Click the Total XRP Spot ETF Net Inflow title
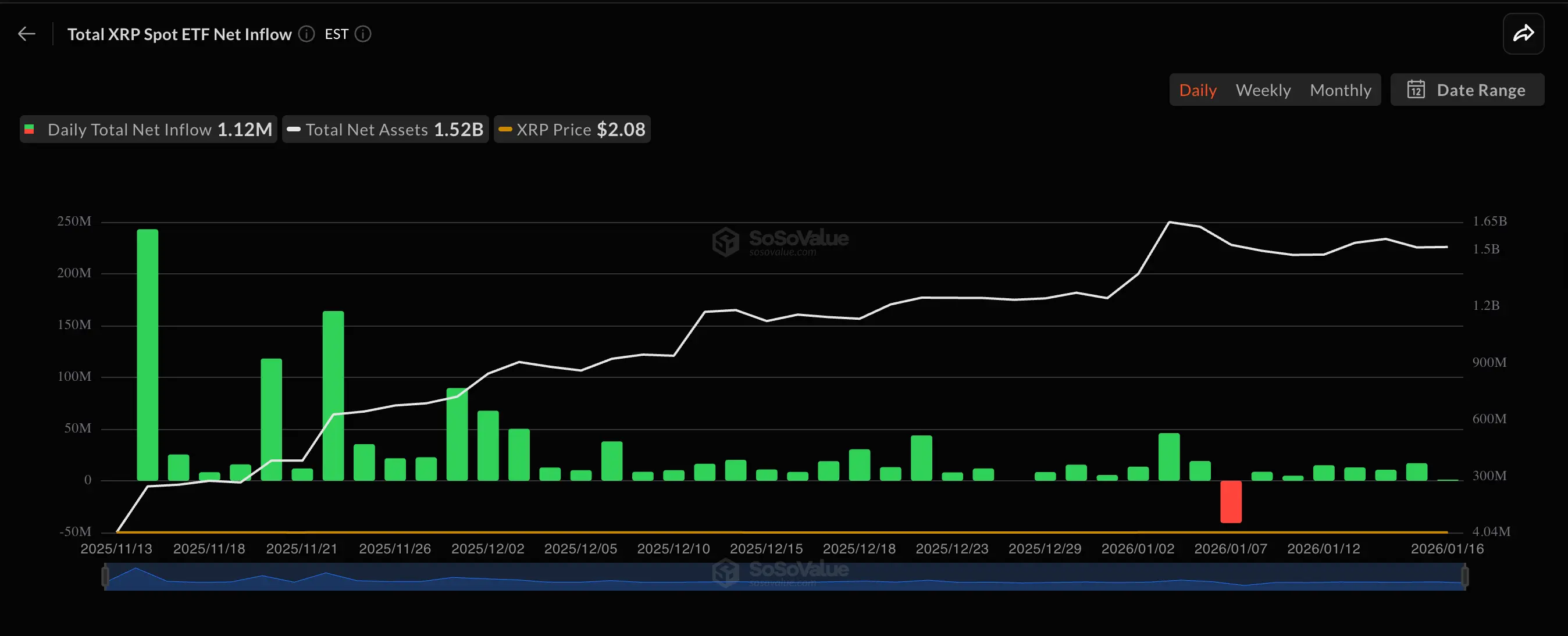The width and height of the screenshot is (1568, 636). tap(180, 34)
